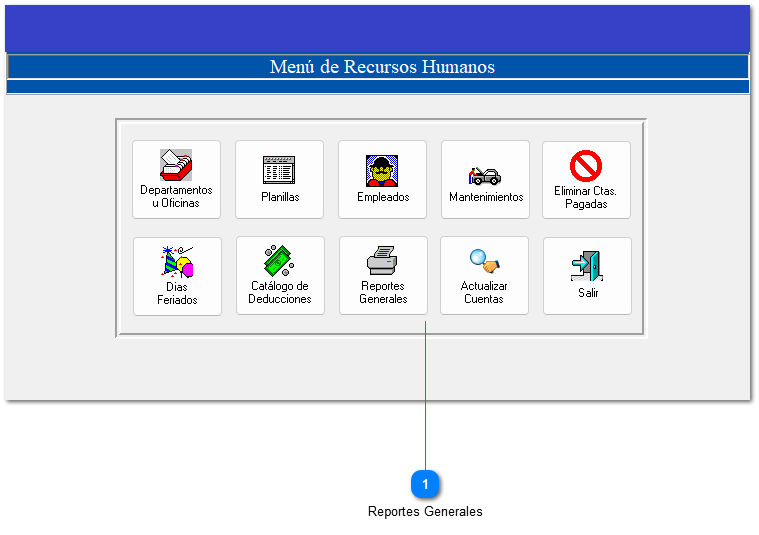Screen dimensions: 759x535
Task: Open Departamentos u Oficinas via its label
Action: pyautogui.click(x=176, y=197)
